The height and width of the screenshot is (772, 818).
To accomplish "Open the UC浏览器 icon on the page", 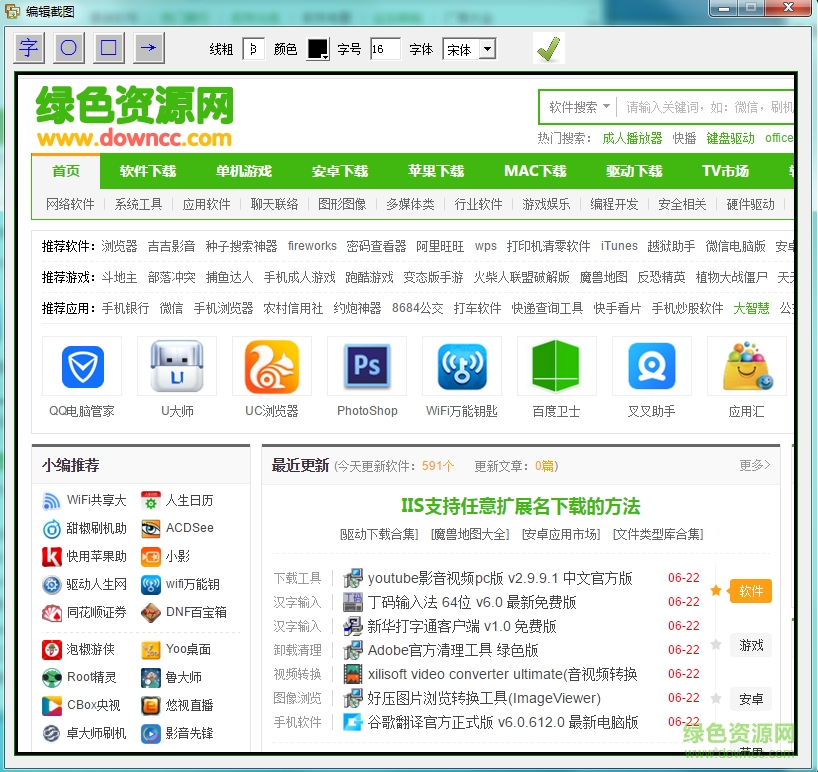I will (271, 365).
